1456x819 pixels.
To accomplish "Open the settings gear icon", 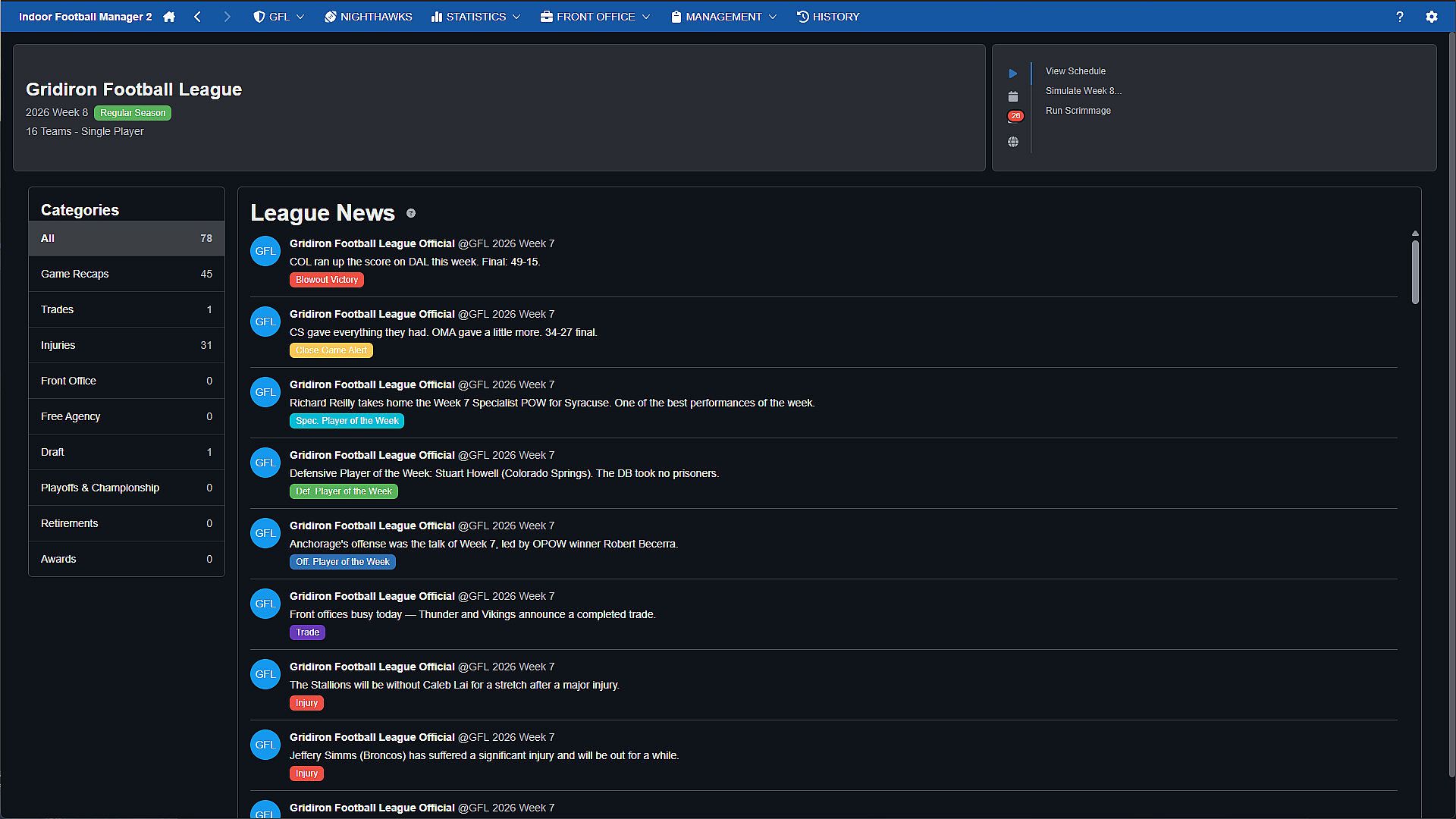I will [x=1432, y=17].
